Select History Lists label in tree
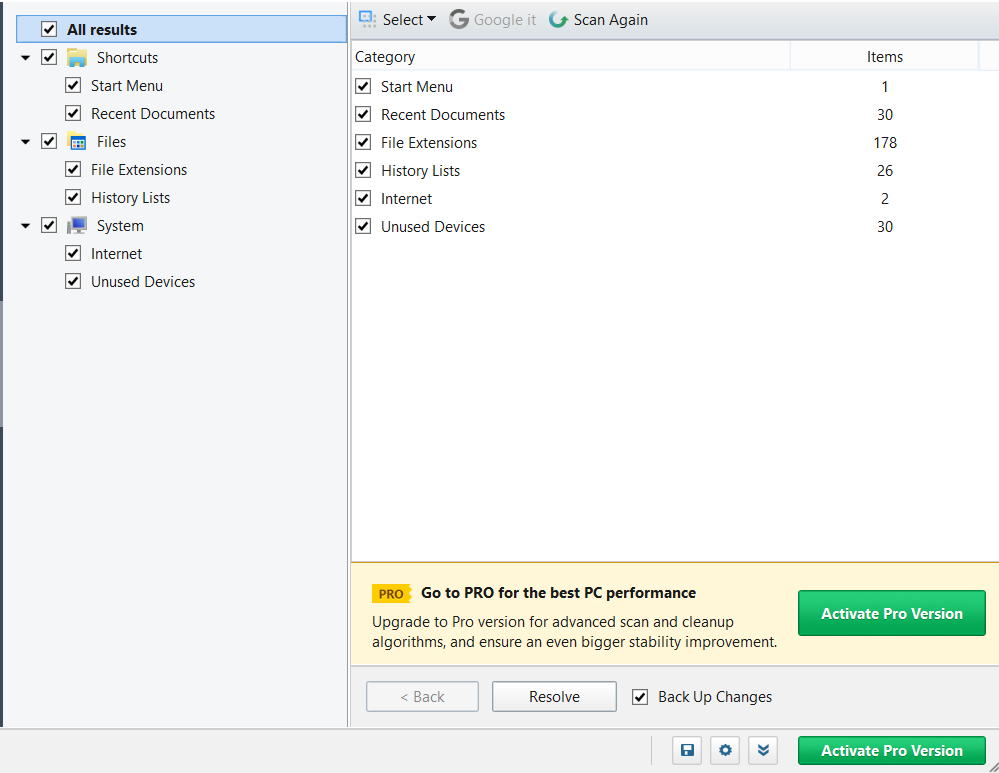Screen dimensions: 999x773 131,198
